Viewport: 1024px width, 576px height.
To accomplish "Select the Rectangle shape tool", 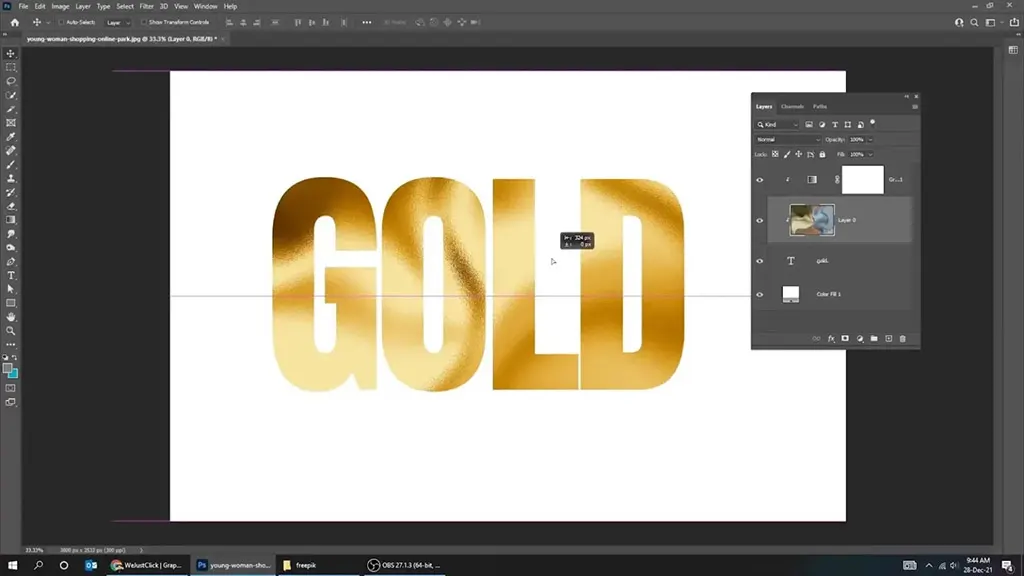I will pos(10,303).
